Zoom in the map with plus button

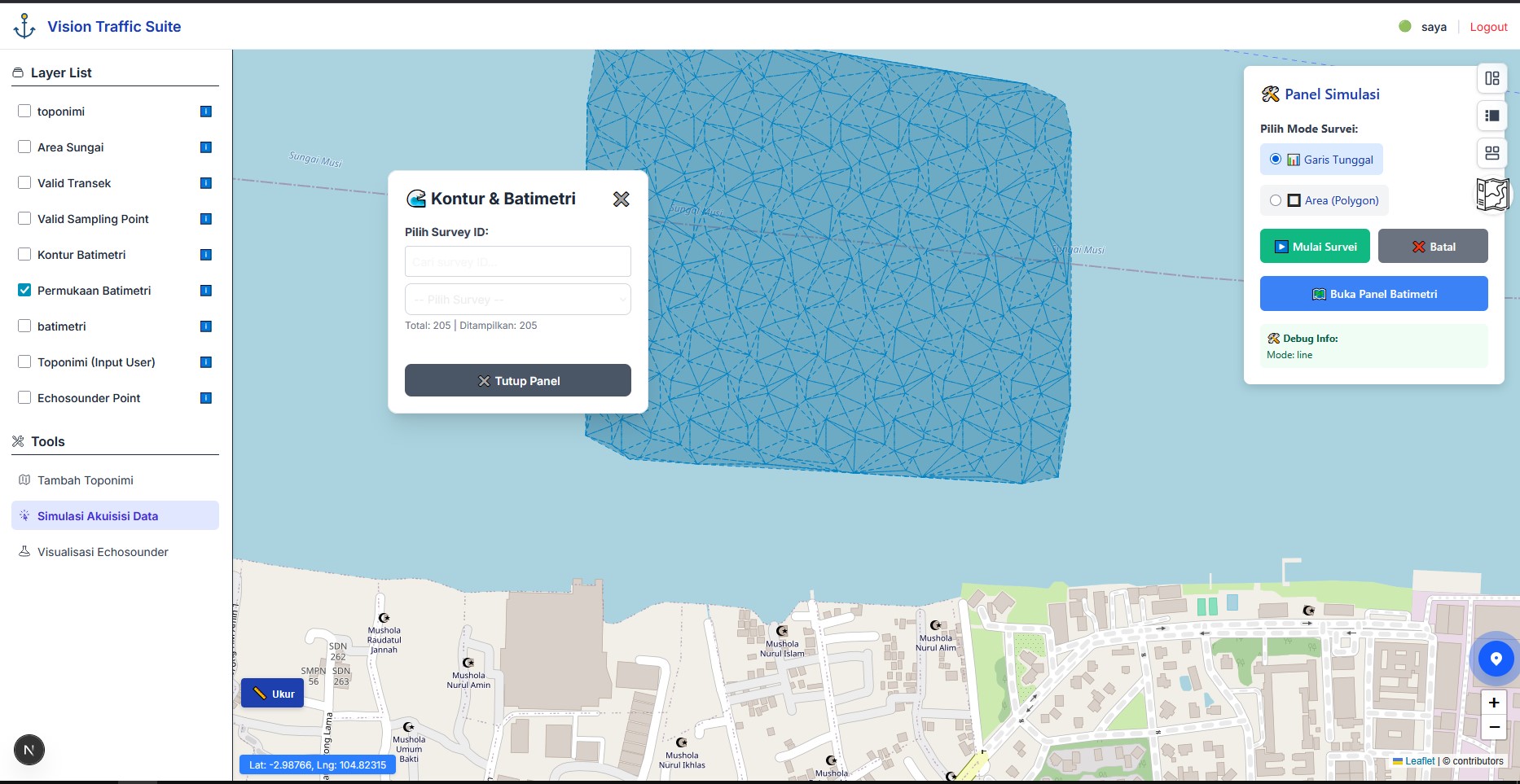tap(1494, 703)
